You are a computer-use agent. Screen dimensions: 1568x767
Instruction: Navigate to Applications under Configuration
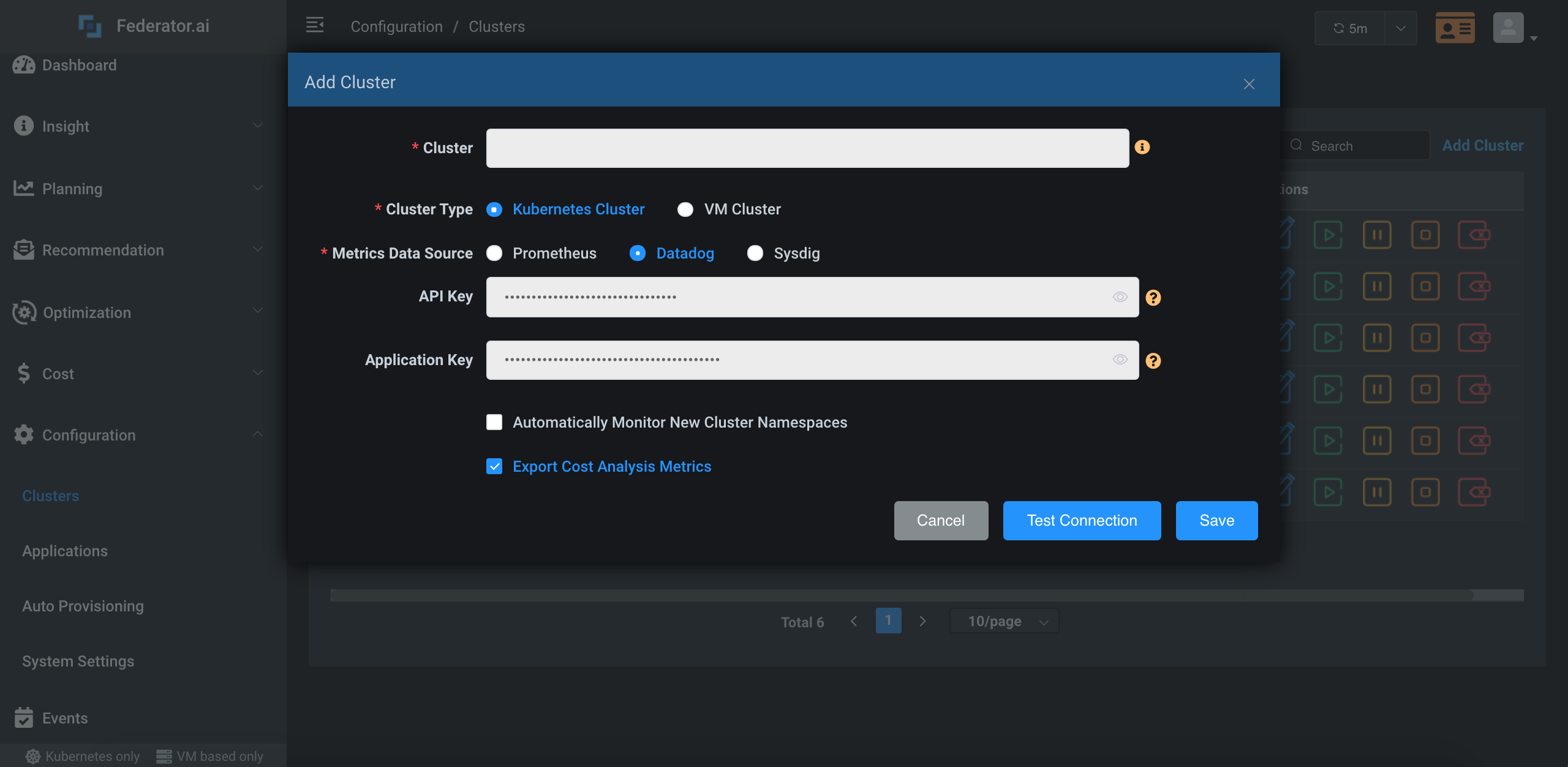pyautogui.click(x=65, y=551)
